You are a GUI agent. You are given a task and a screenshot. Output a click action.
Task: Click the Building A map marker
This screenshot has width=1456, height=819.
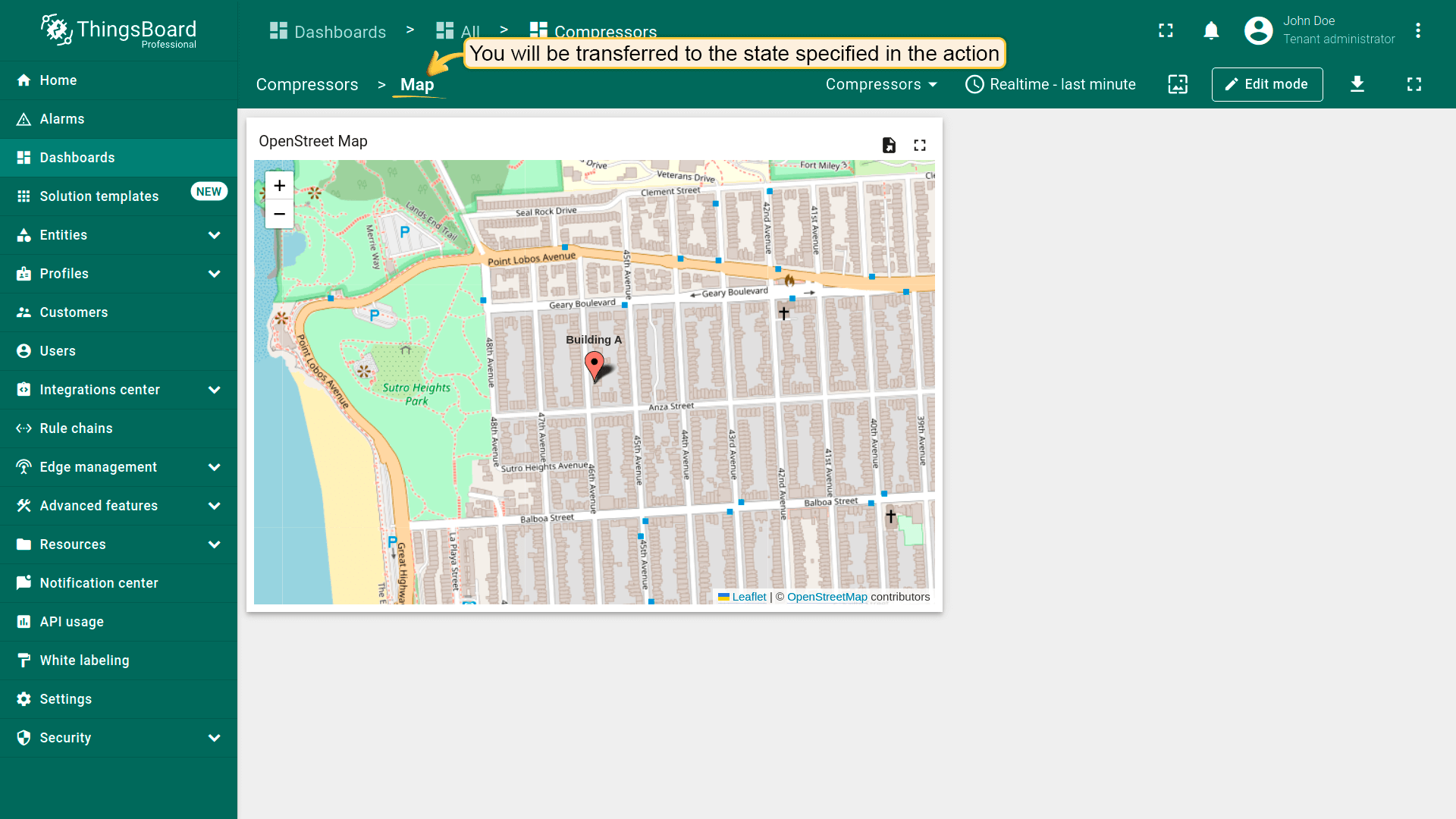pyautogui.click(x=595, y=365)
